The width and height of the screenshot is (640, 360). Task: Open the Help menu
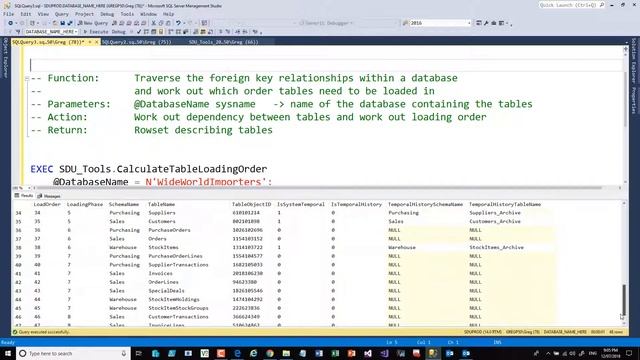[x=168, y=14]
